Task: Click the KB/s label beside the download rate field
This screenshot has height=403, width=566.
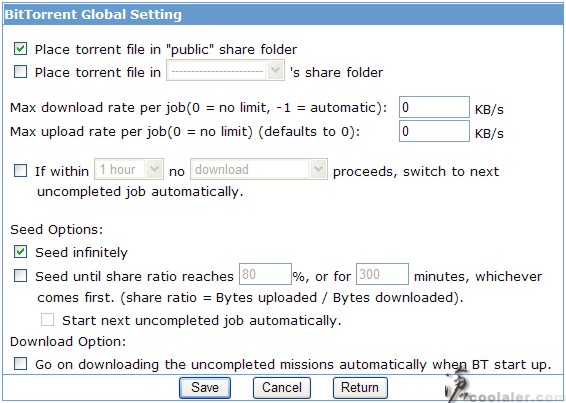Action: tap(489, 109)
